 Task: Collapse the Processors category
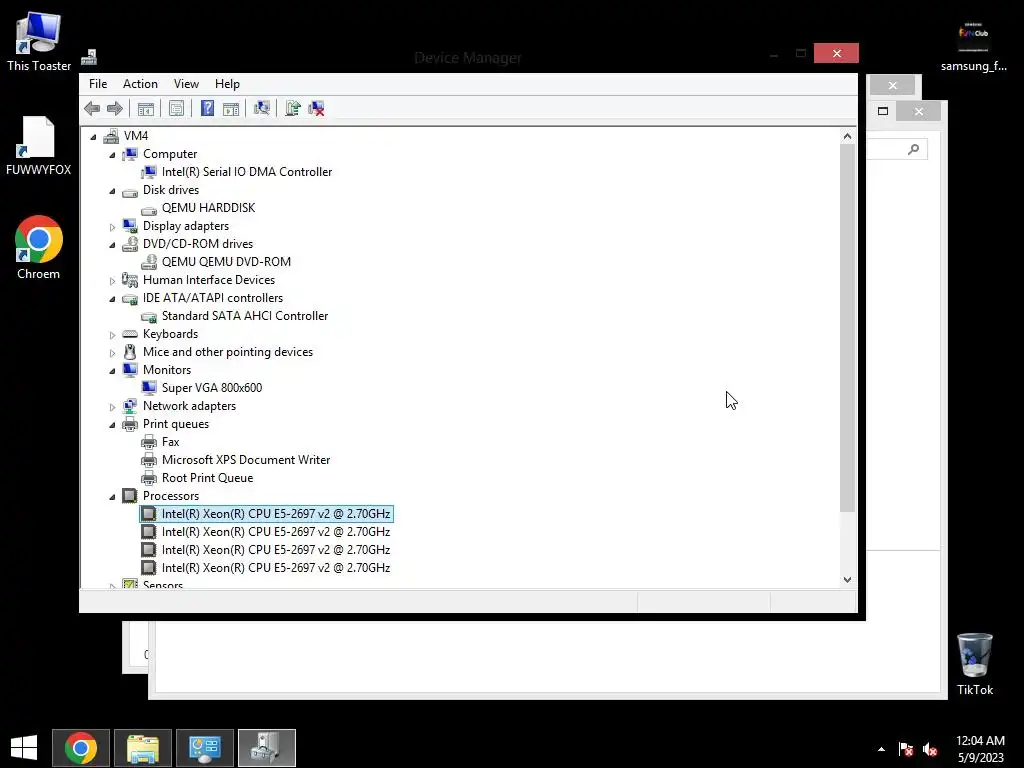pyautogui.click(x=112, y=497)
